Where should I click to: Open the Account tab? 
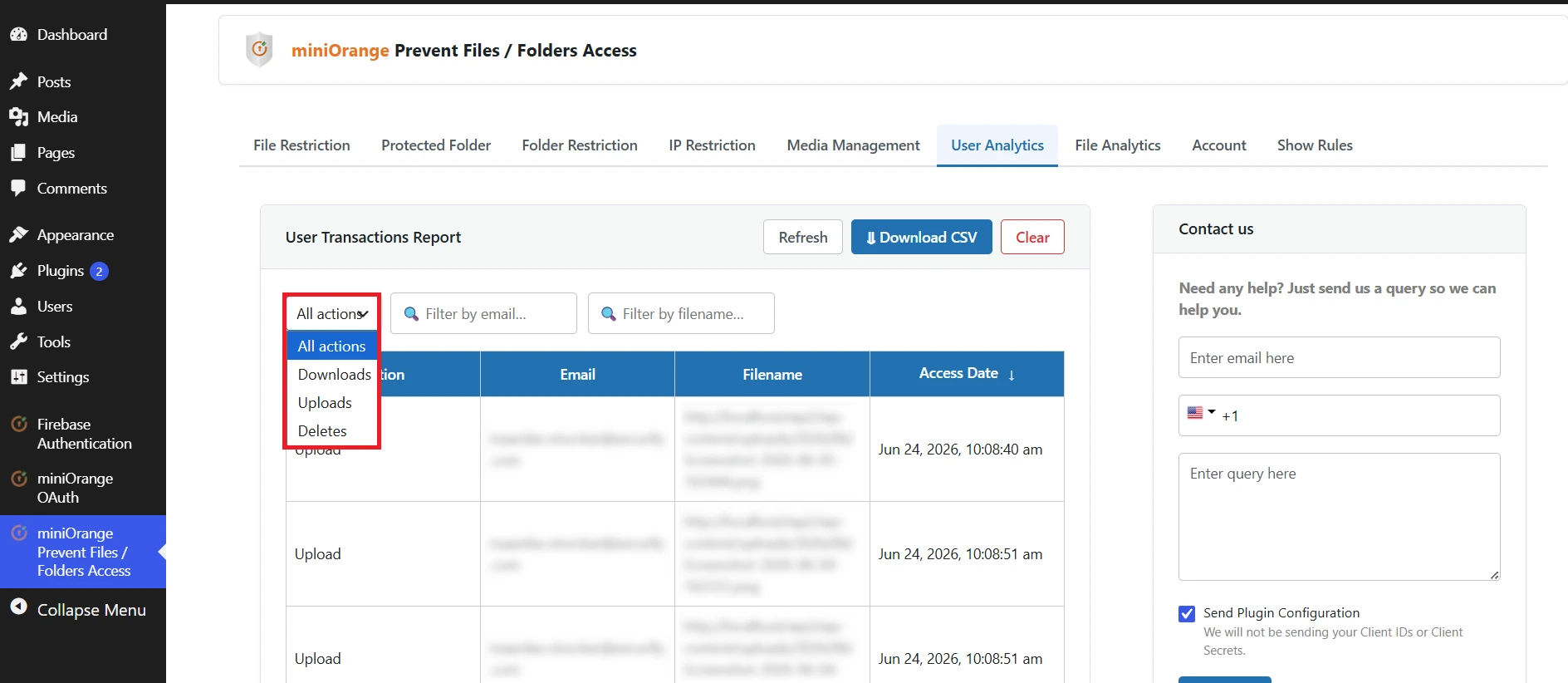tap(1219, 145)
